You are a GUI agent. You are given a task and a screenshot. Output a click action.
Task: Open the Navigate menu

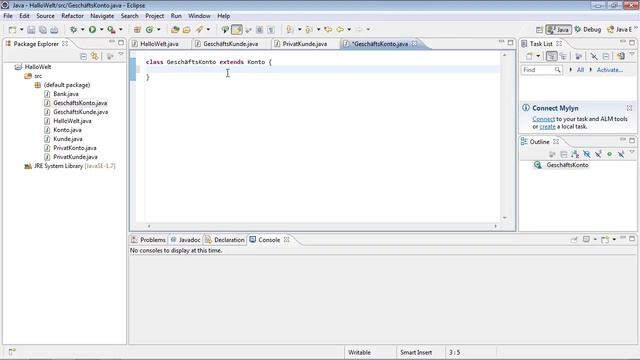[x=102, y=16]
